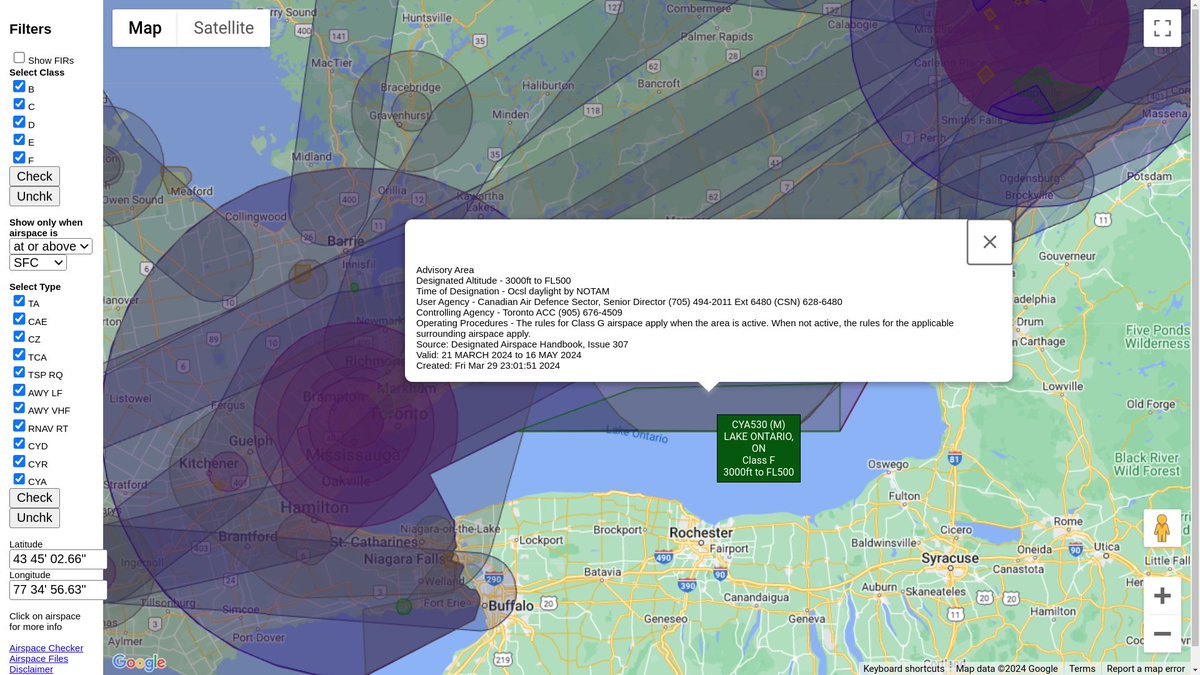Switch to Satellite view tab

coord(224,28)
